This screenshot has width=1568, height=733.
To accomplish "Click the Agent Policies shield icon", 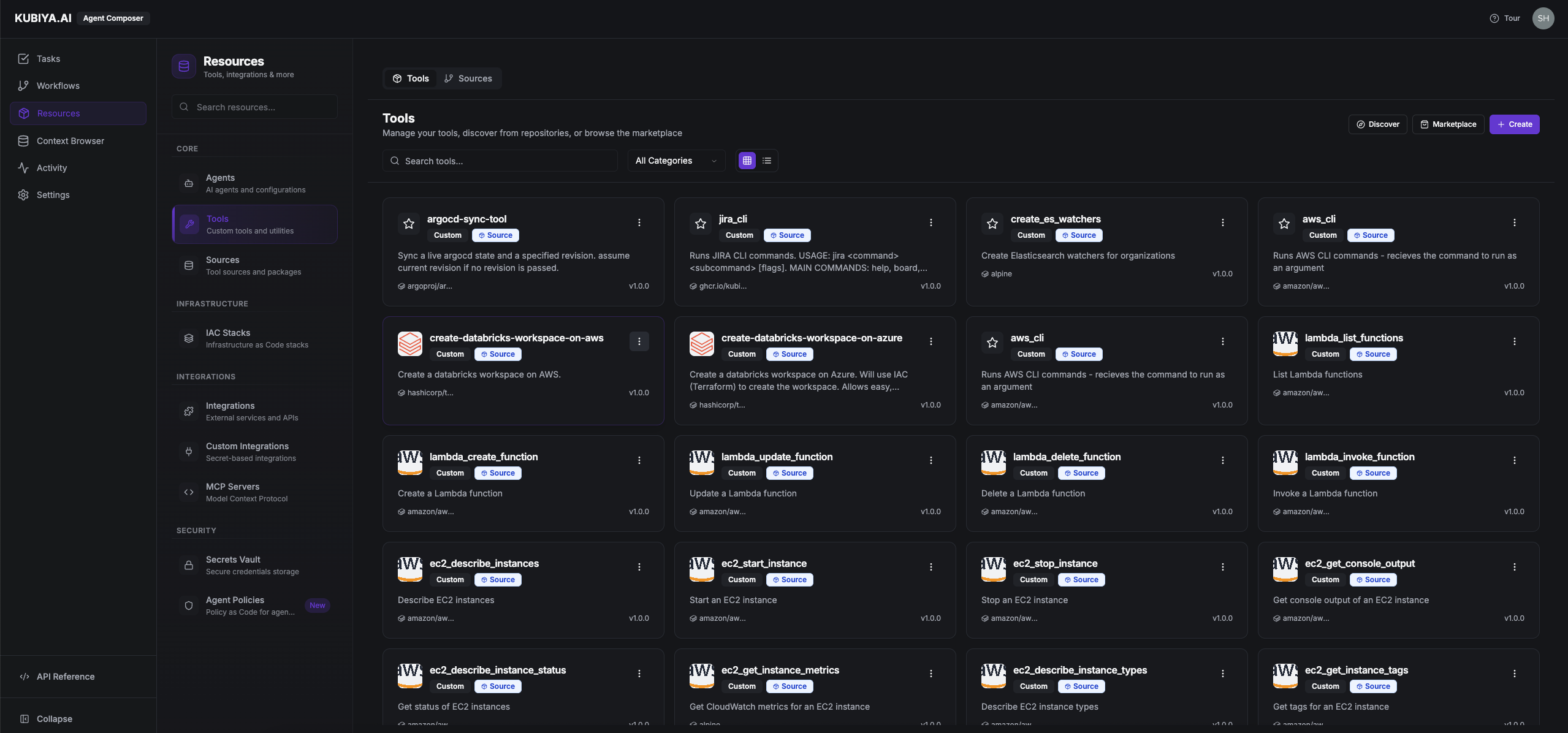I will [x=189, y=606].
